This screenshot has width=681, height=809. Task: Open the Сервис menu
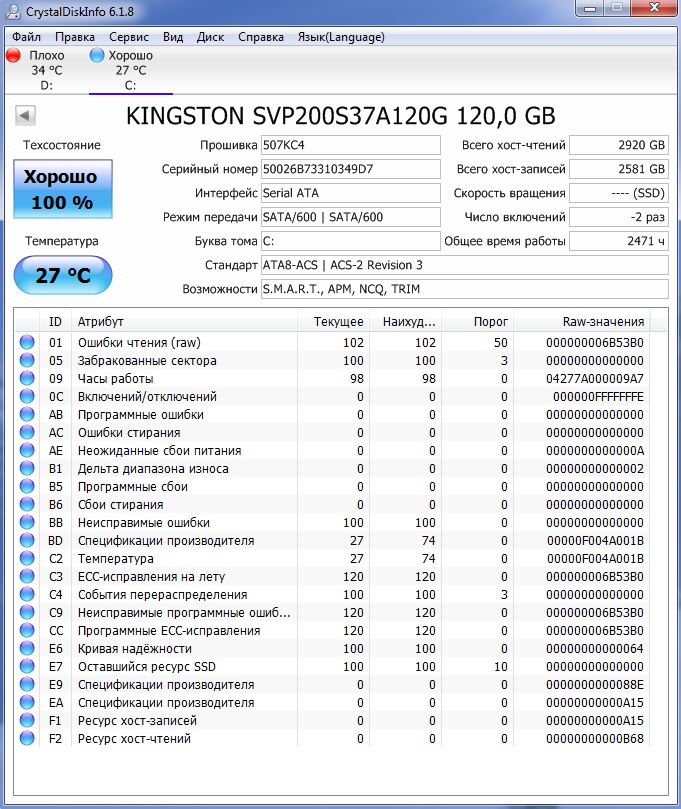click(x=129, y=37)
